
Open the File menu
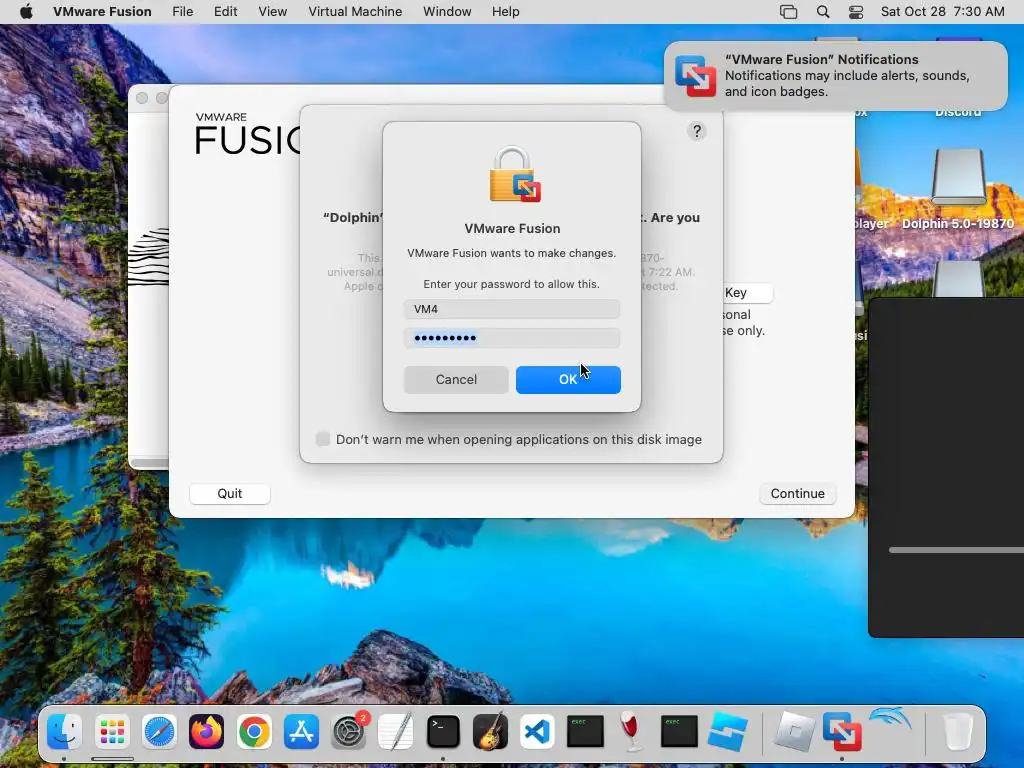[x=182, y=12]
